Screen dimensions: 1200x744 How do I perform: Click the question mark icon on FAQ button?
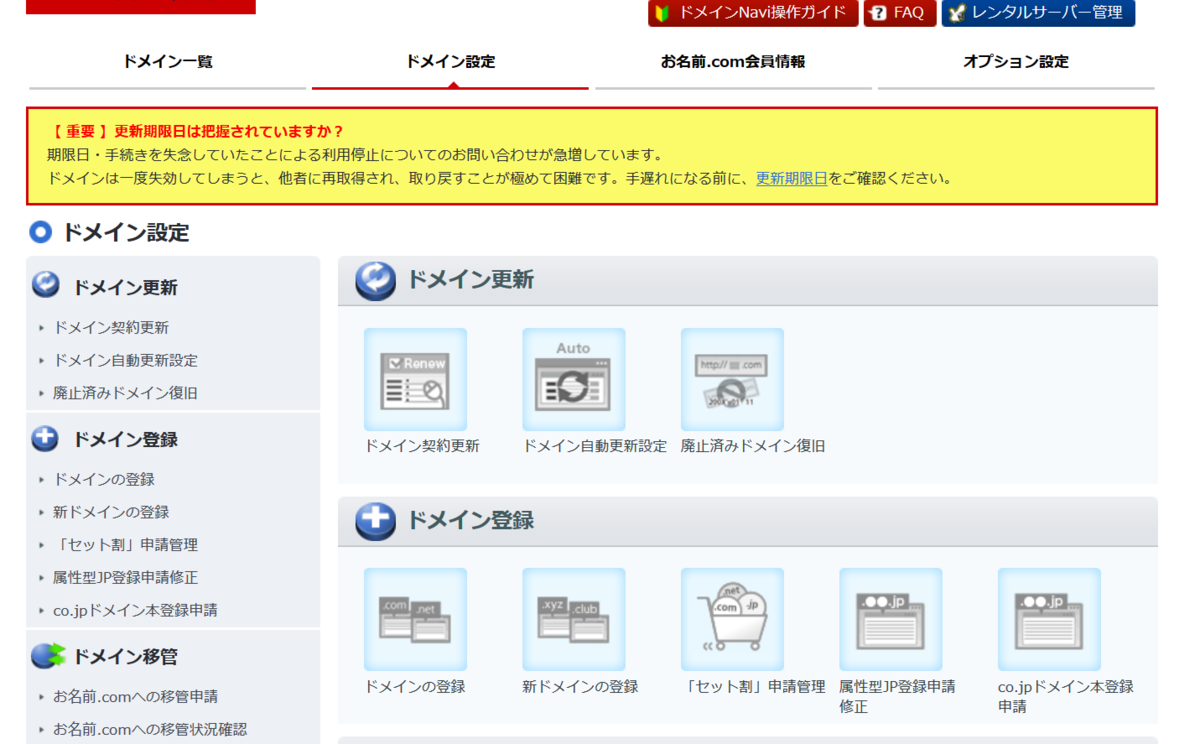point(878,13)
